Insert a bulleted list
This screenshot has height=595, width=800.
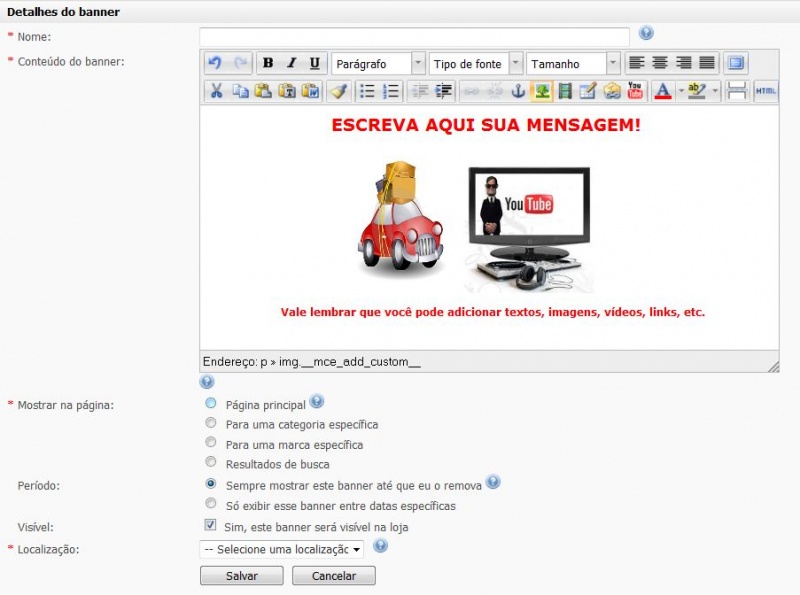click(367, 91)
